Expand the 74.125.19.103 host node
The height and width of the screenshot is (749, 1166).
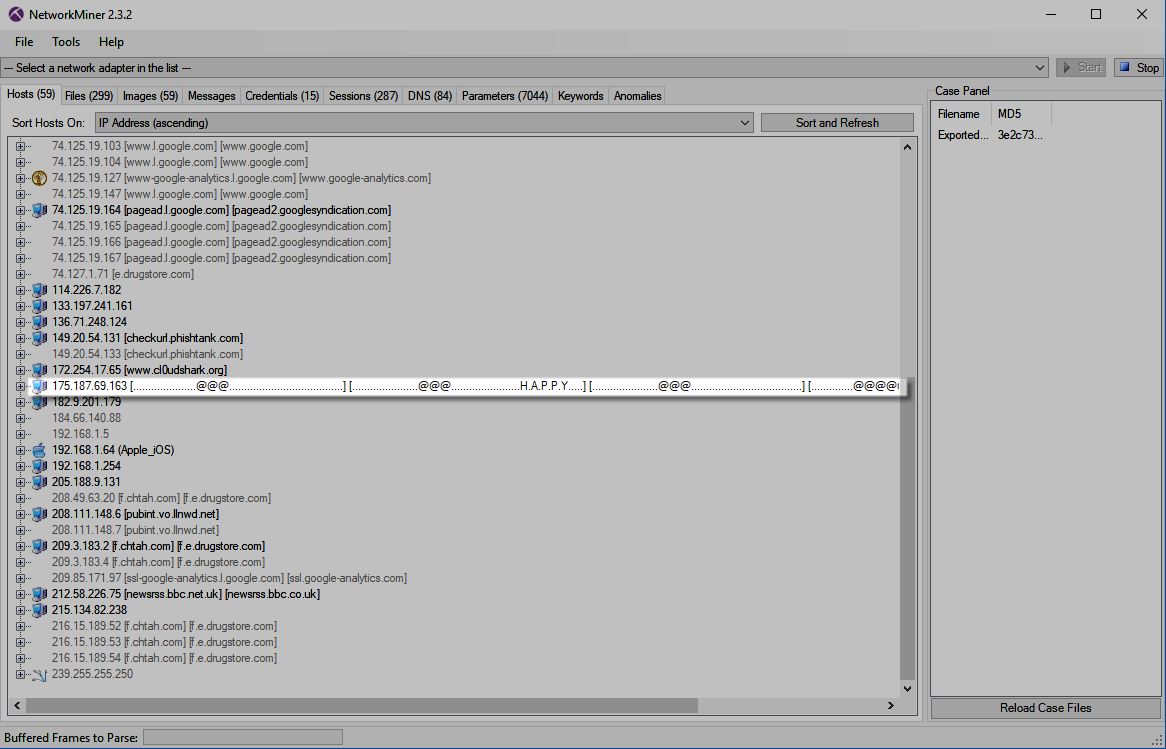(x=20, y=147)
